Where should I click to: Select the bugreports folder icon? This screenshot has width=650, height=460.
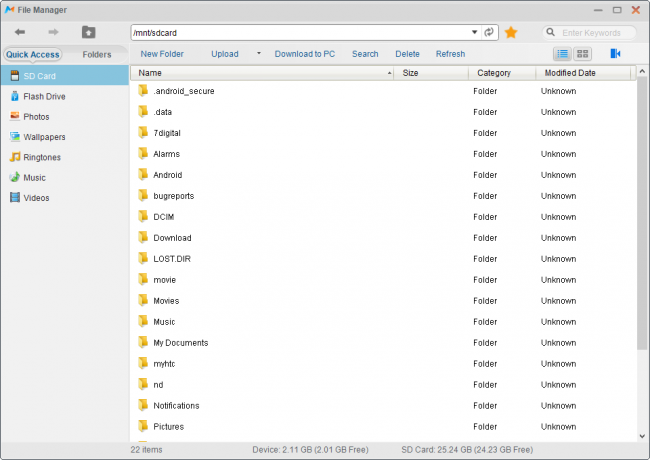[143, 196]
